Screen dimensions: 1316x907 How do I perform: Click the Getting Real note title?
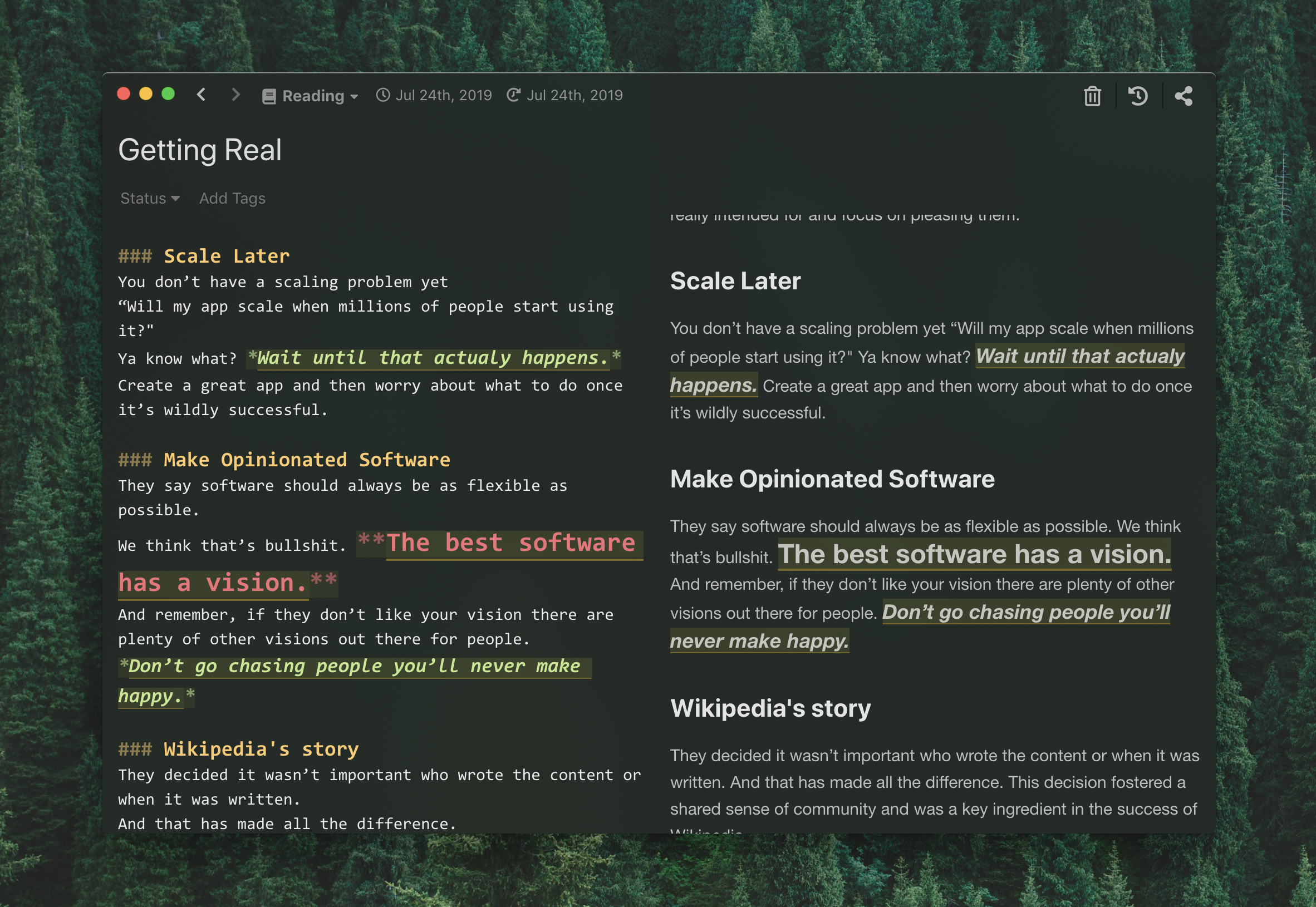pyautogui.click(x=199, y=150)
